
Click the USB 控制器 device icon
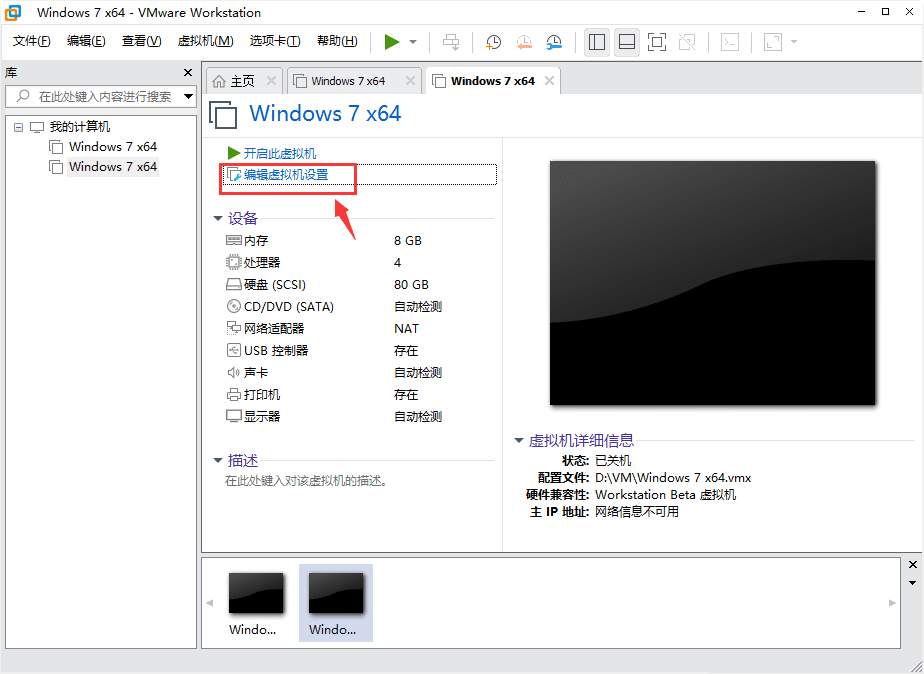coord(234,350)
